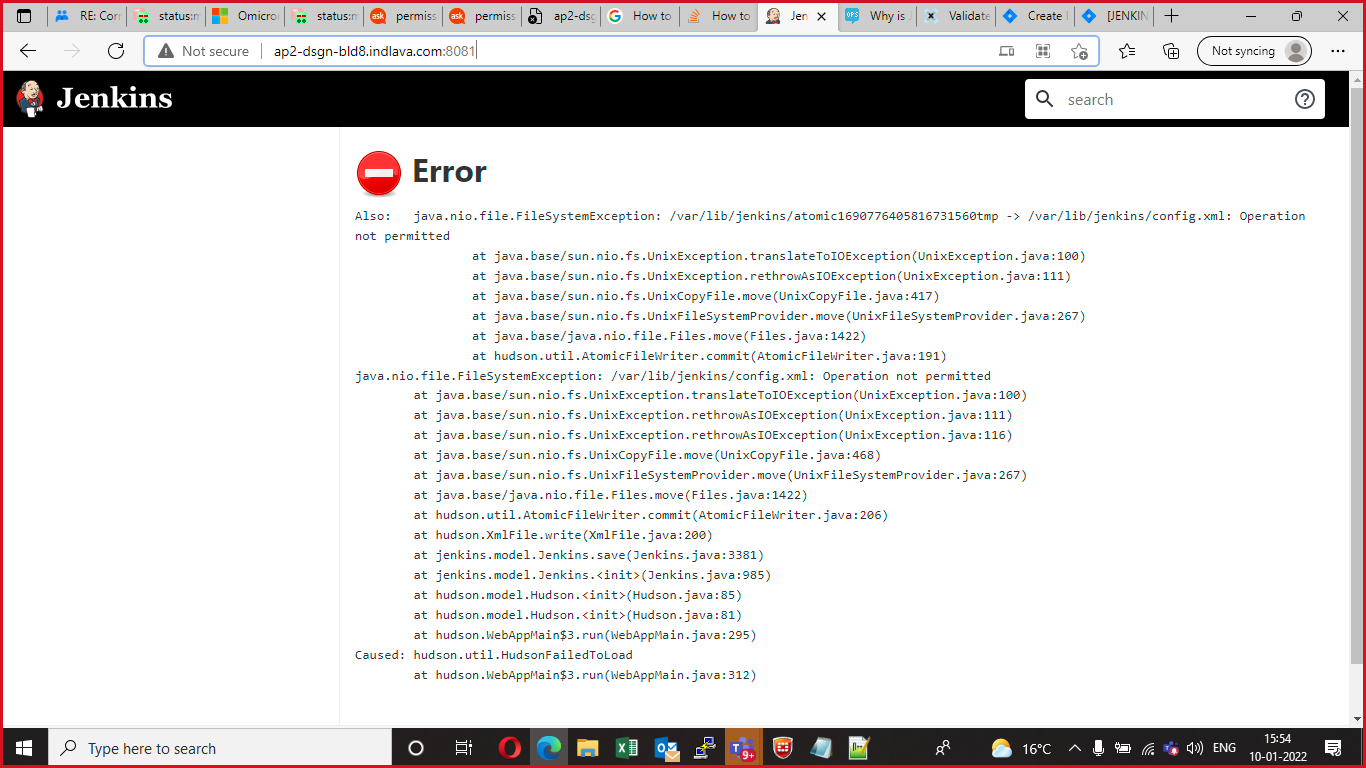This screenshot has width=1366, height=768.
Task: Click the Not syncing profile button
Action: pos(1254,51)
